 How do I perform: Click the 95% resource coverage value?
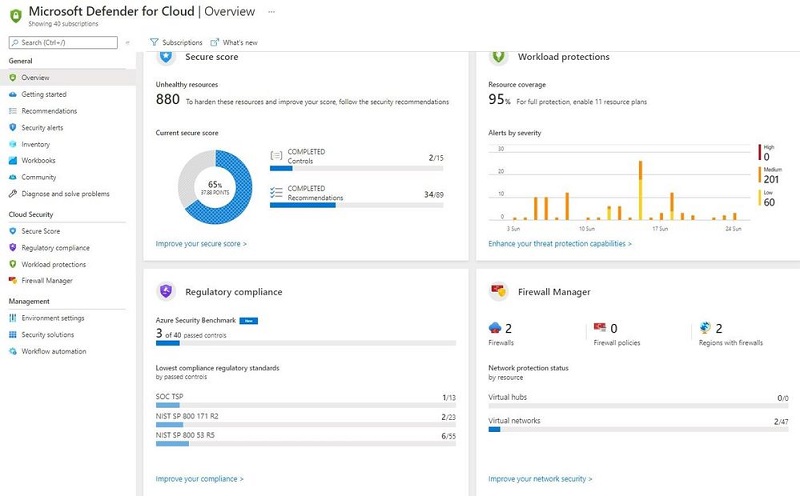coord(499,99)
